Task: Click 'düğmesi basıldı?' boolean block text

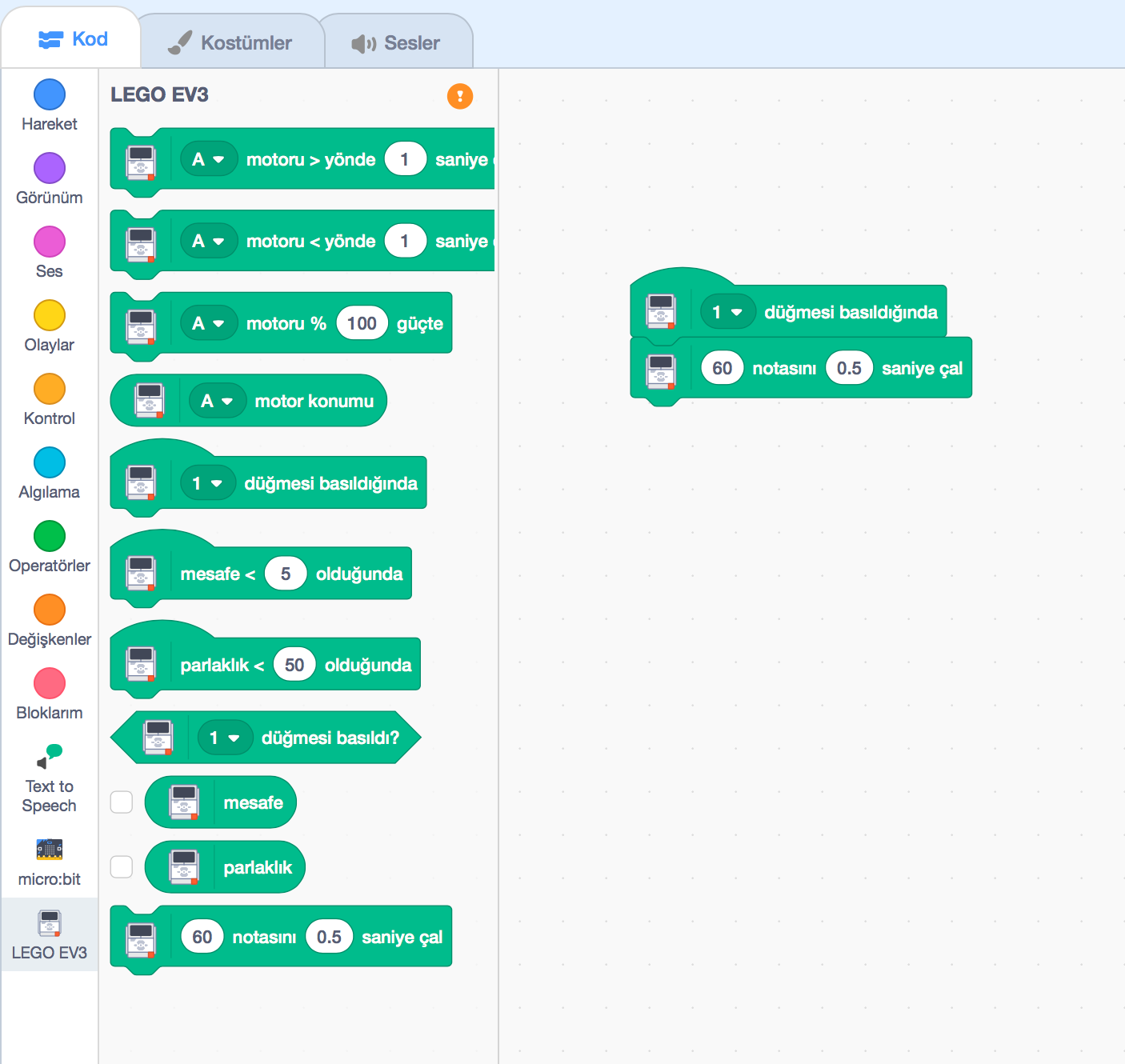Action: coord(330,738)
